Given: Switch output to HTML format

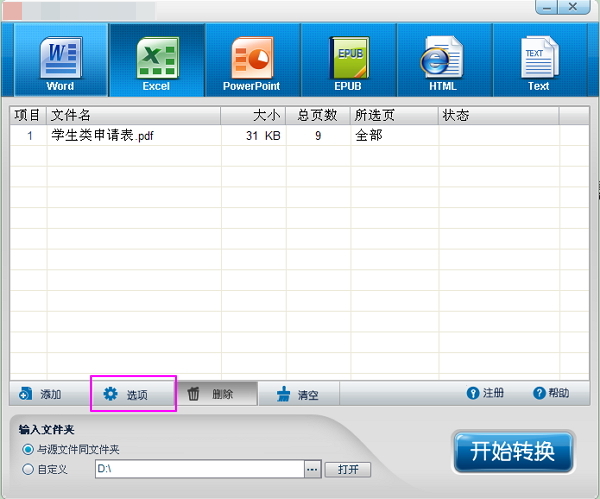Looking at the screenshot, I should 444,60.
